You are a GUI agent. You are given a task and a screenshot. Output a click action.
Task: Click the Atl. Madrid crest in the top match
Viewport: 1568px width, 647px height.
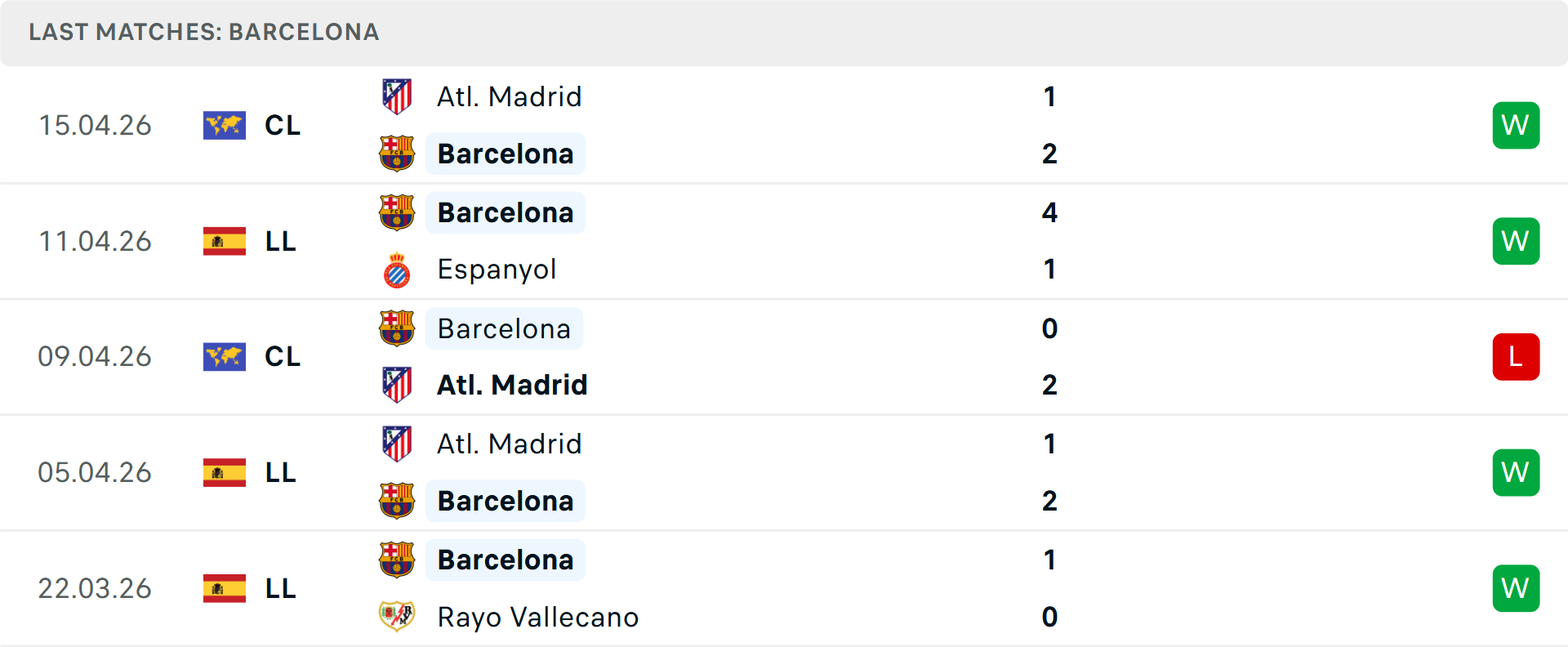pos(398,96)
